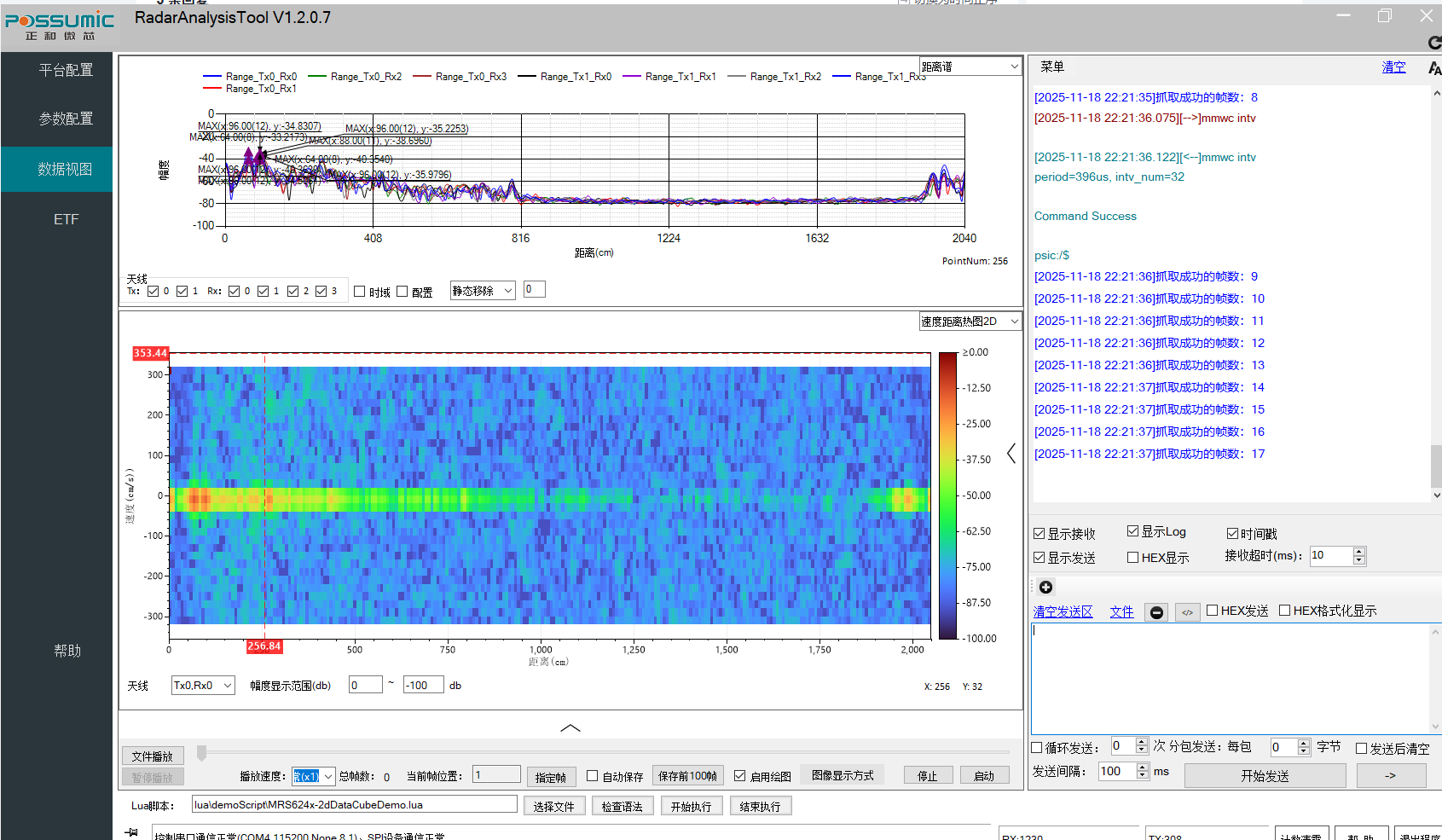1442x840 pixels.
Task: Click the 图像显示方式 button
Action: click(x=843, y=775)
